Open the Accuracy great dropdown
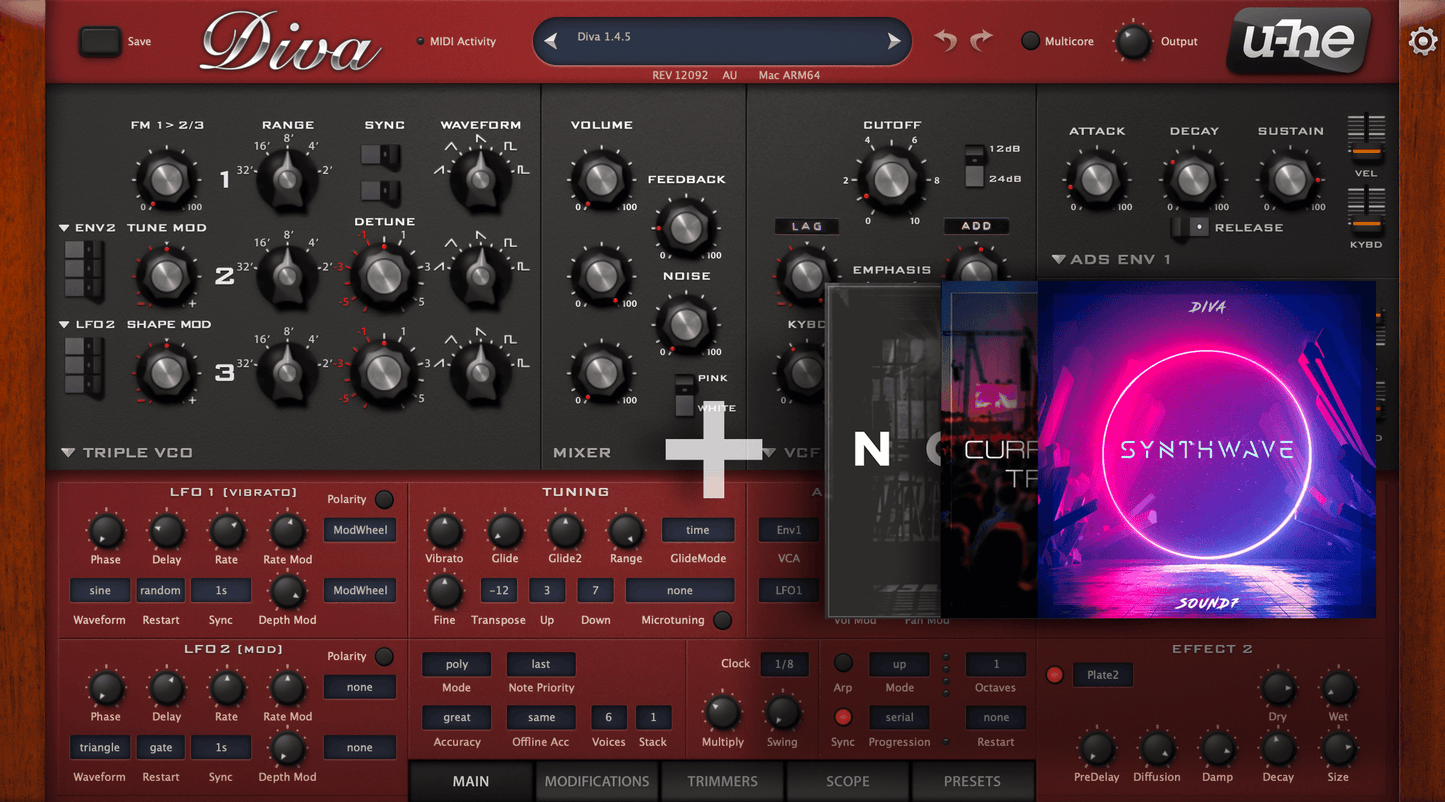Screen dimensions: 1445x802 (457, 717)
